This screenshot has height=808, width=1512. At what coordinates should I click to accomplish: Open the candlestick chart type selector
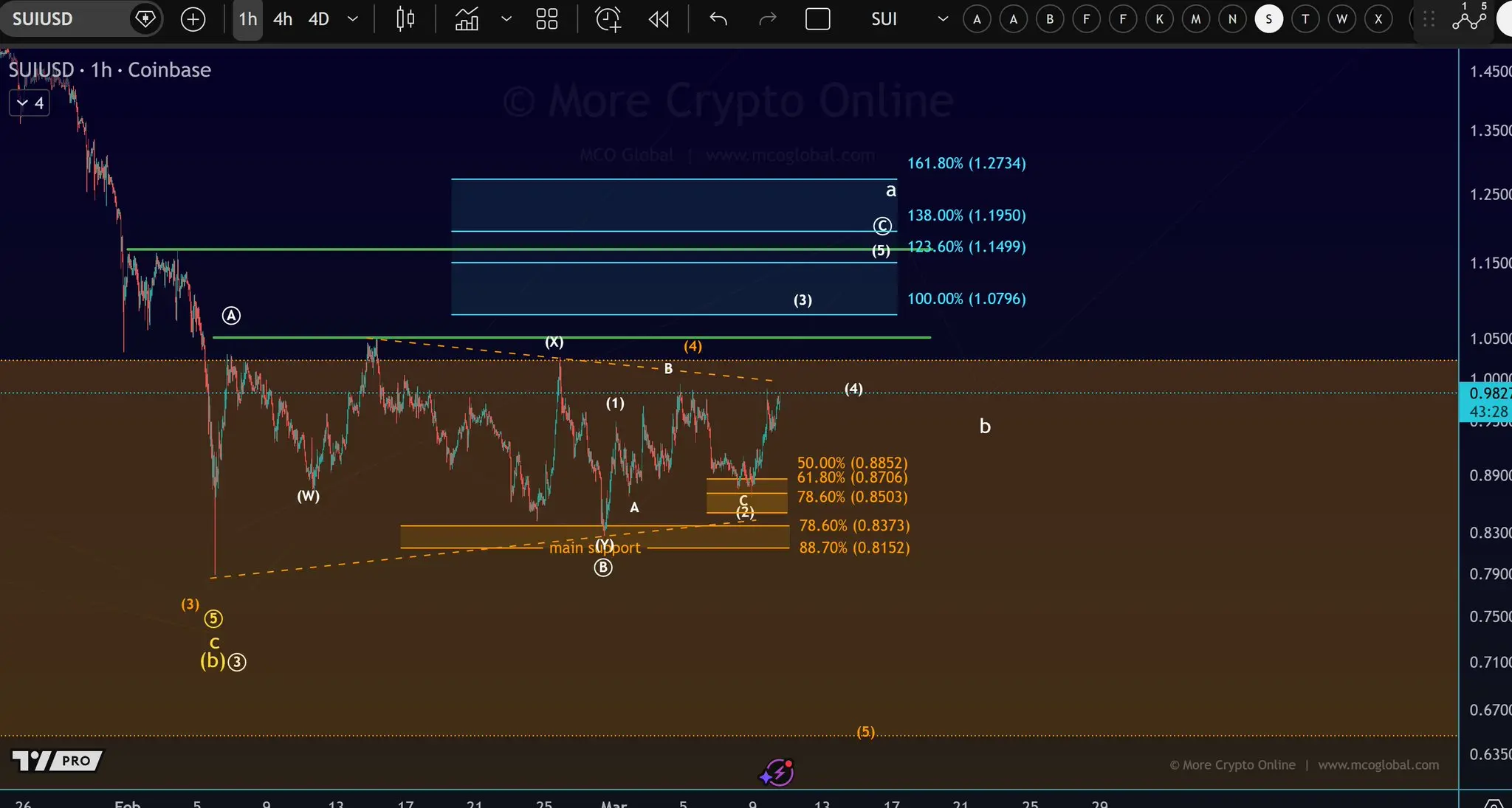coord(405,19)
